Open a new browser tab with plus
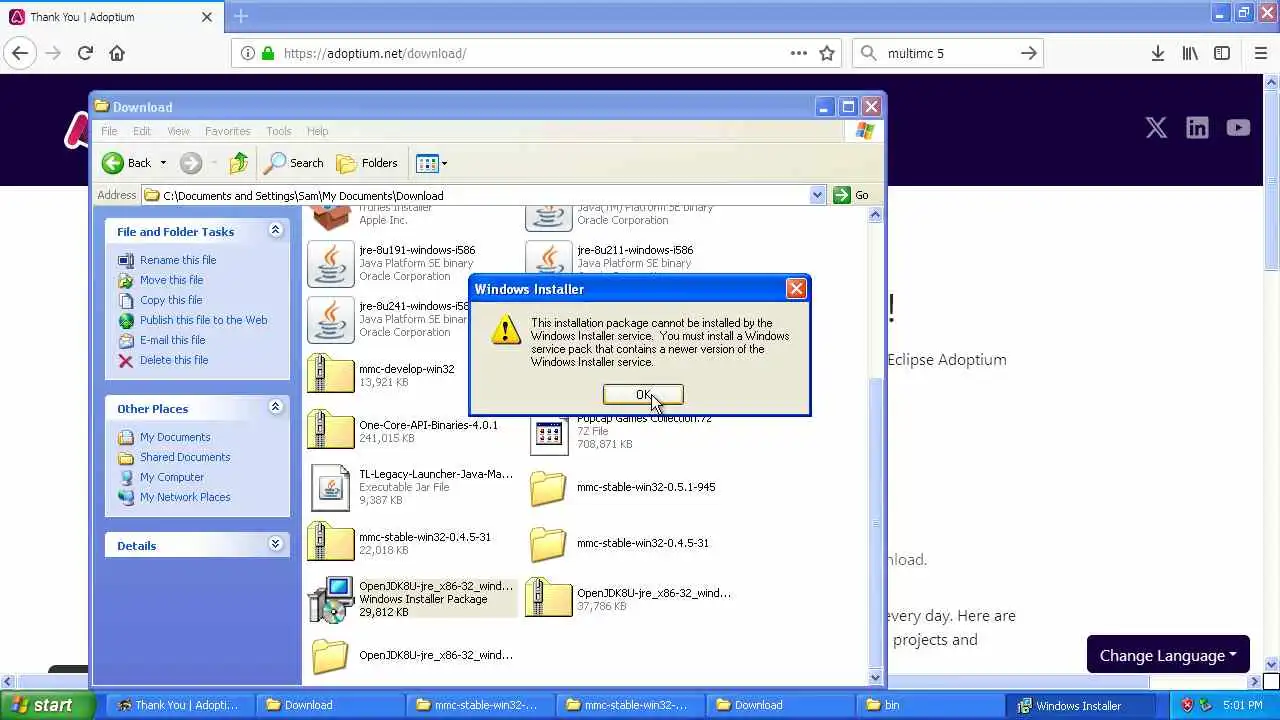1280x720 pixels. point(241,16)
